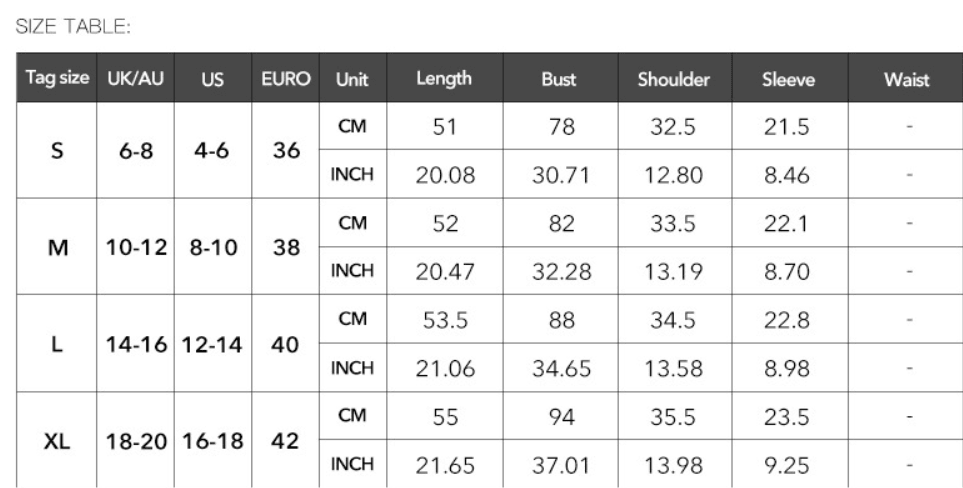Select the XL tag size cell
This screenshot has width=963, height=488.
pos(57,441)
